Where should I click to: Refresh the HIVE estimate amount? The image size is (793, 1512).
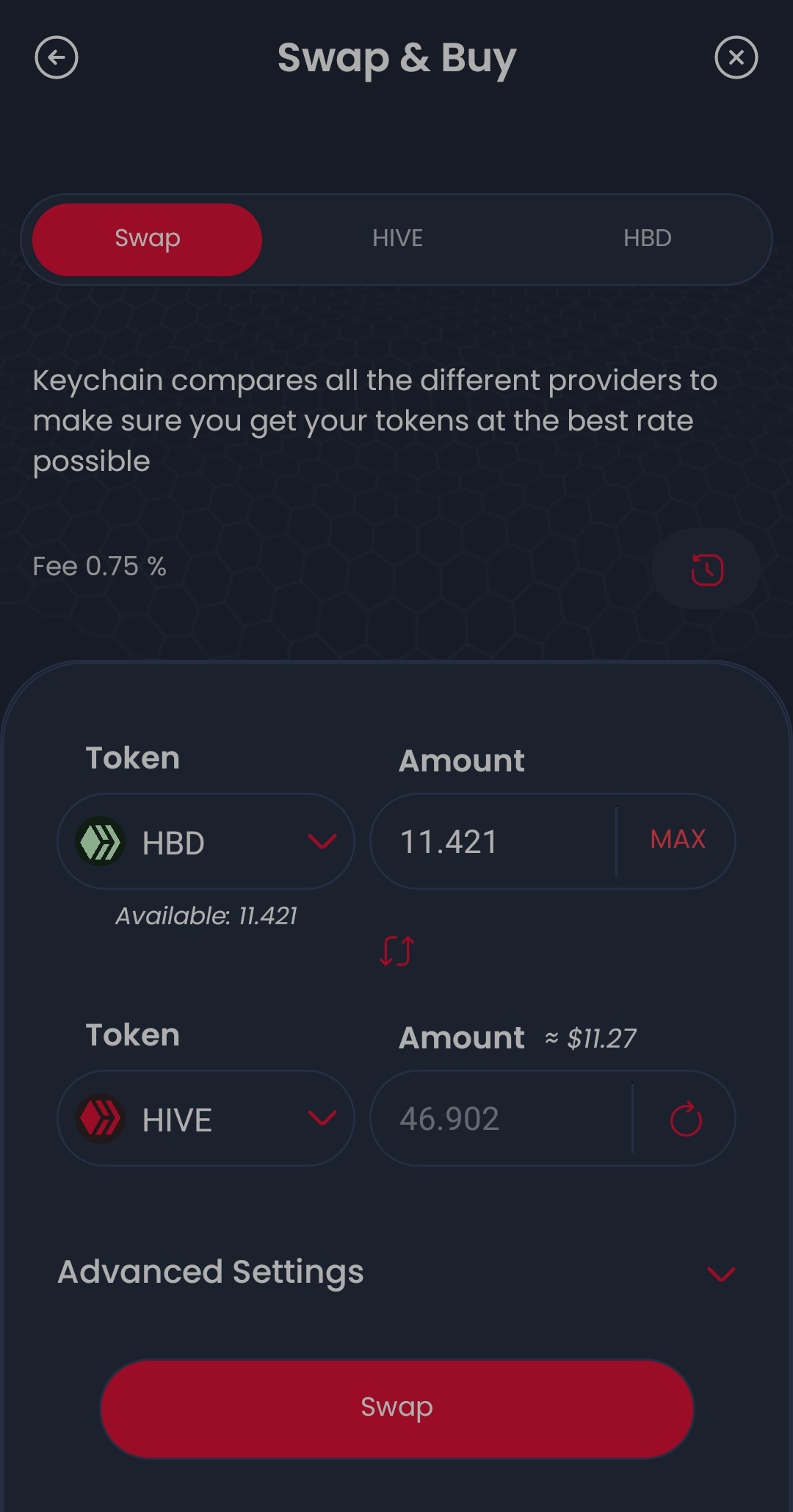[x=686, y=1119]
